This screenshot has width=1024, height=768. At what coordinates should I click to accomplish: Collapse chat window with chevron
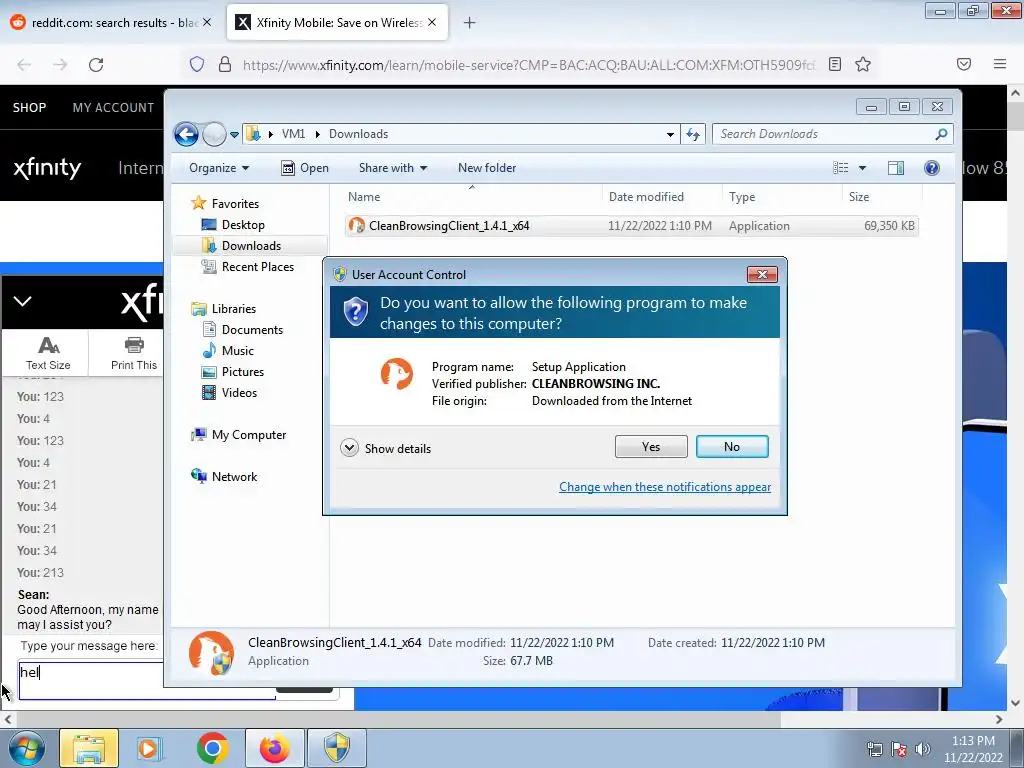(23, 301)
